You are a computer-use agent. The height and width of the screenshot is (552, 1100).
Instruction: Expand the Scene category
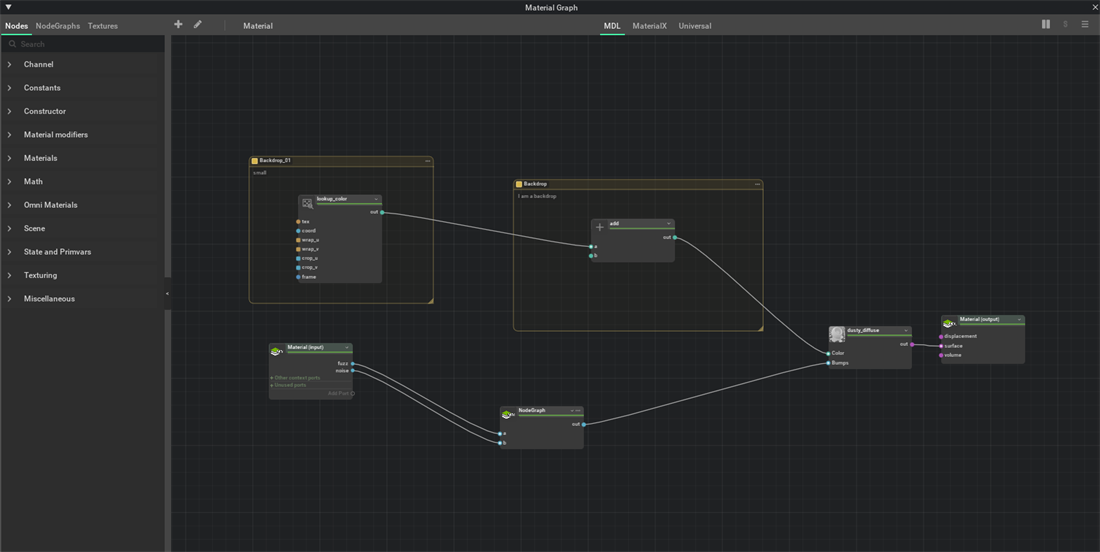[x=9, y=229]
